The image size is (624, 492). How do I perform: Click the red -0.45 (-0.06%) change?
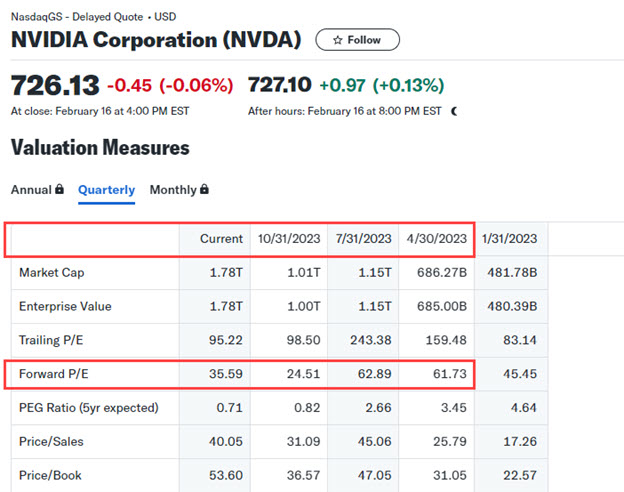(170, 85)
